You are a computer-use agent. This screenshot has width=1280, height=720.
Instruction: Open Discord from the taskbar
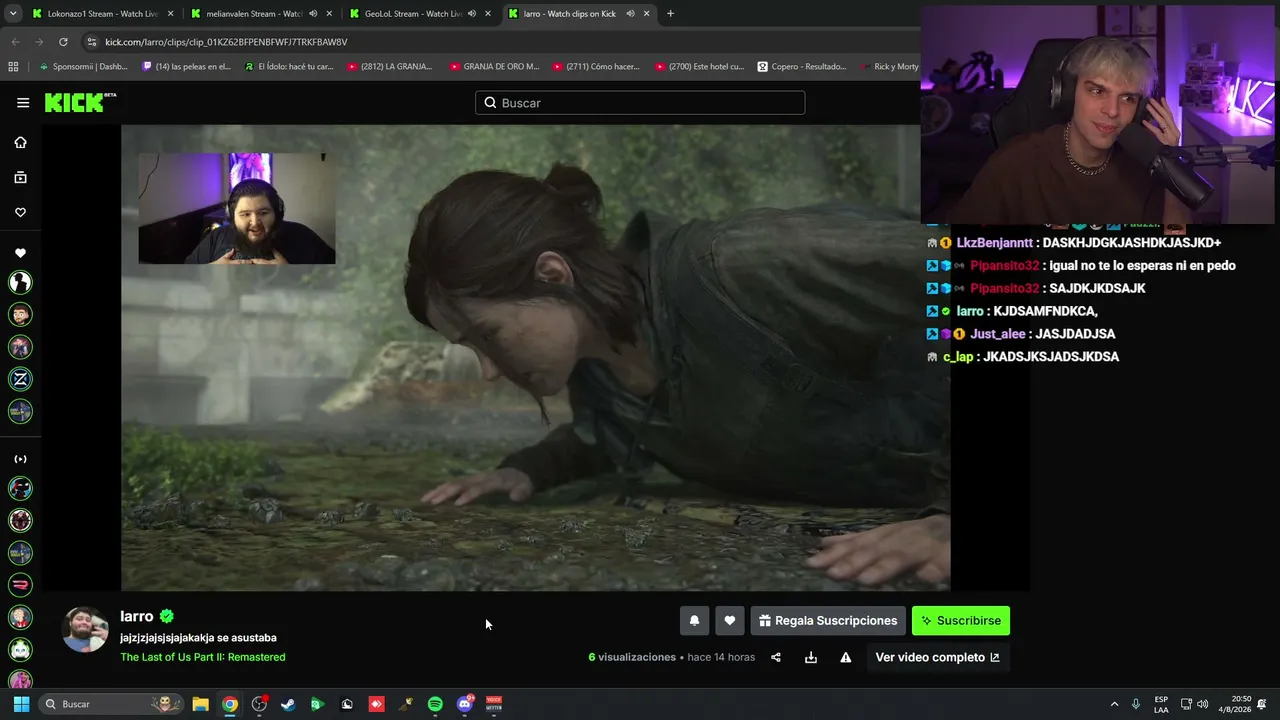coord(465,704)
